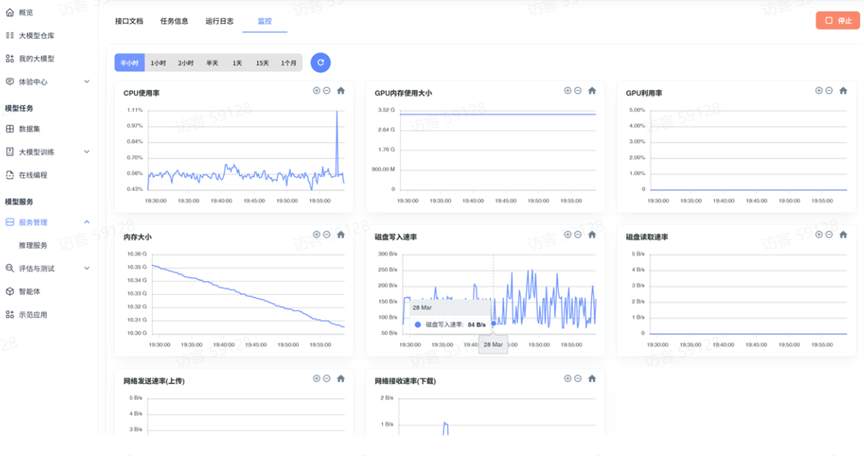
Task: Zoom in on the 磁盘读取速率 chart
Action: click(819, 235)
